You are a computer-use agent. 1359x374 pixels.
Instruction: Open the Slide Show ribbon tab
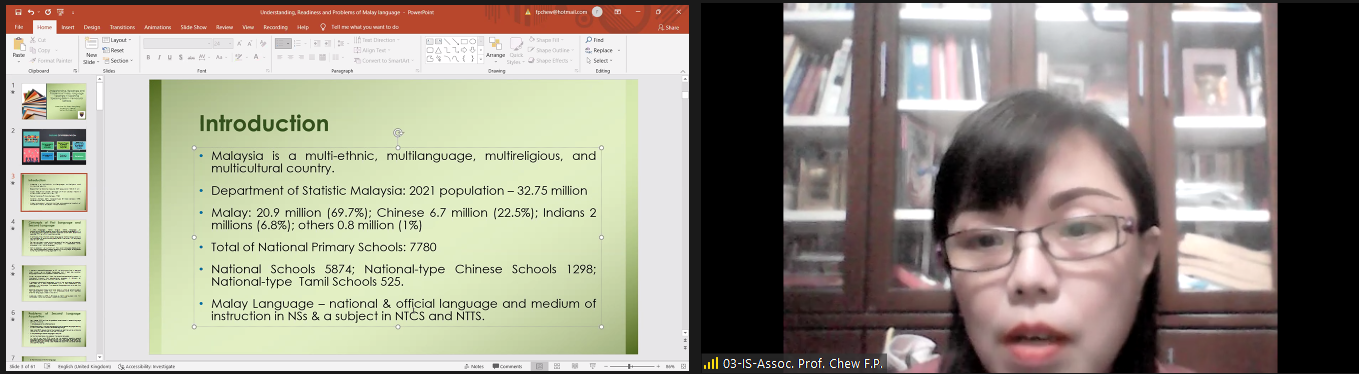(193, 27)
